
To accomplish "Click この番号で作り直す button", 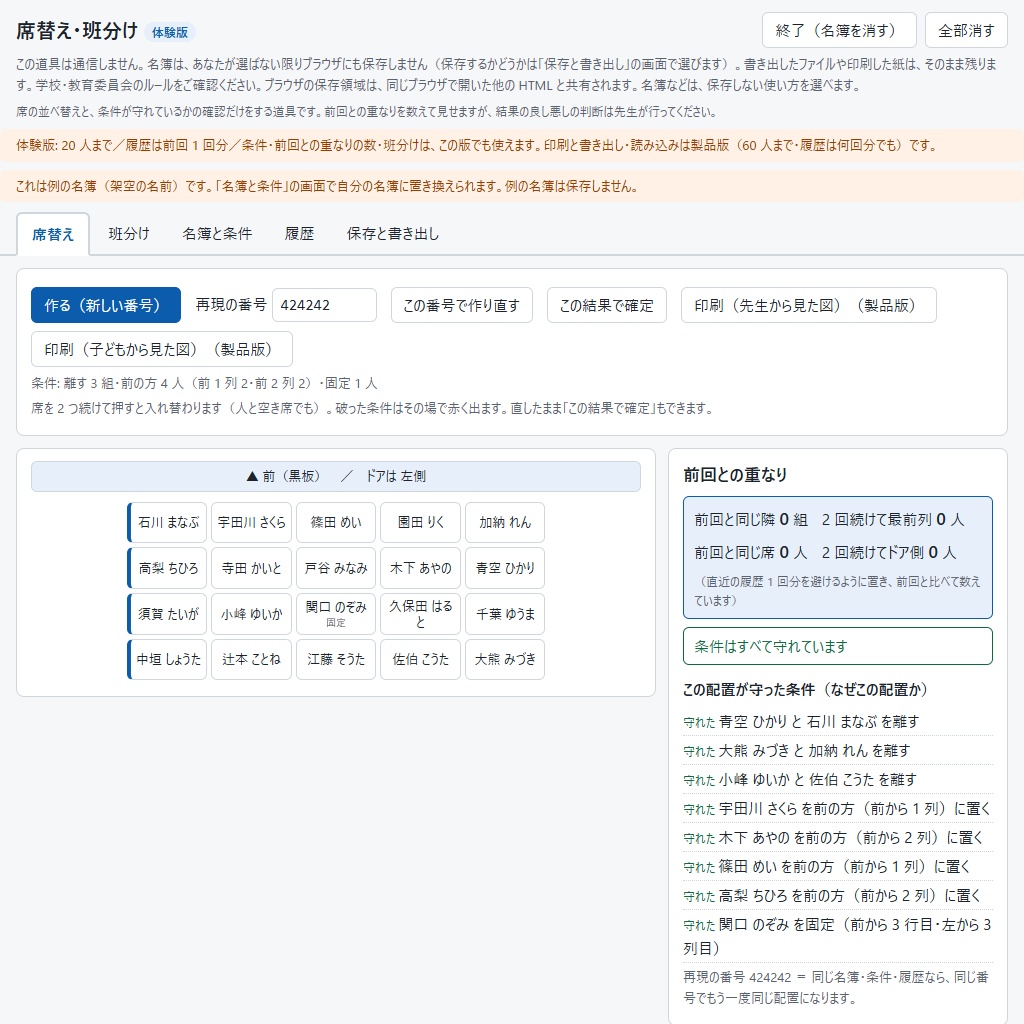I will pyautogui.click(x=462, y=305).
